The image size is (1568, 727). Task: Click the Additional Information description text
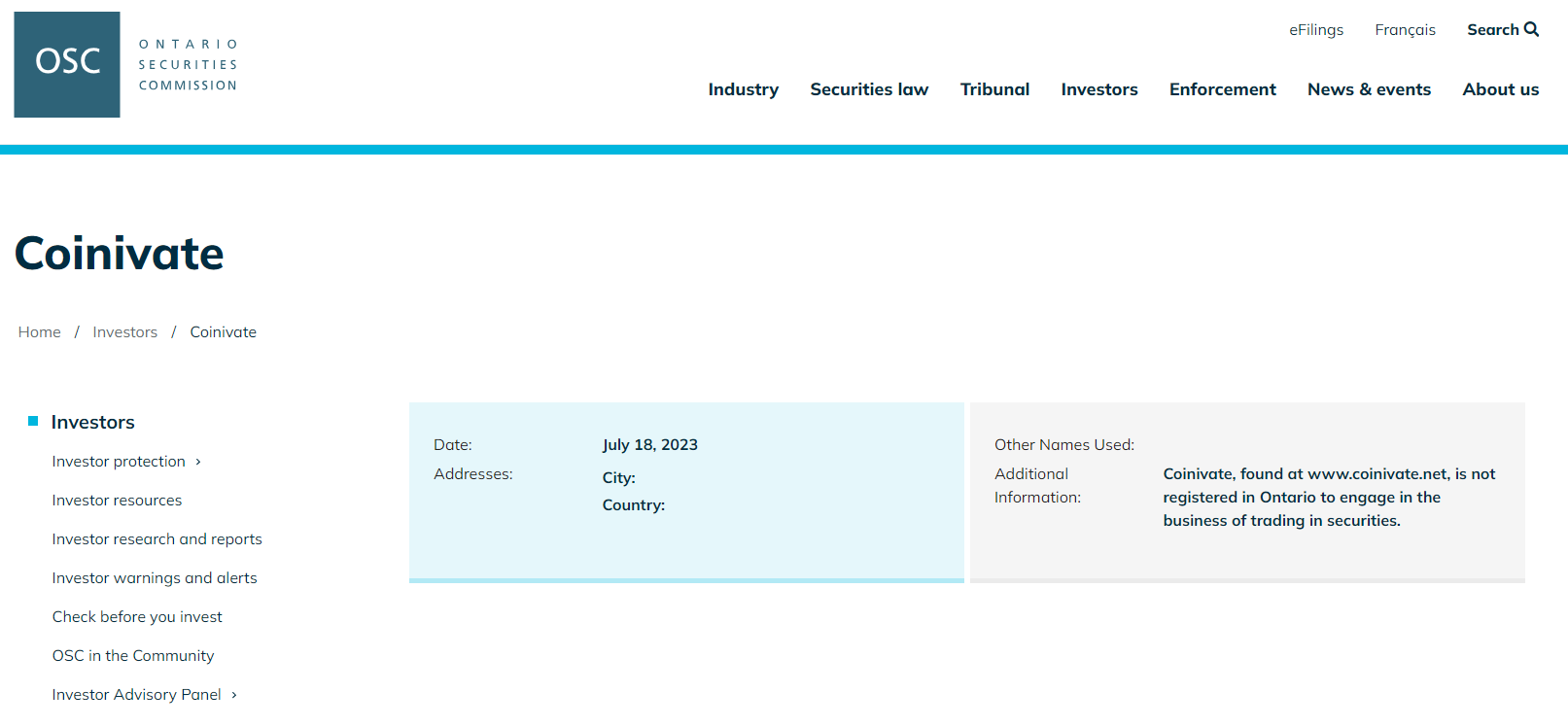(x=1329, y=498)
